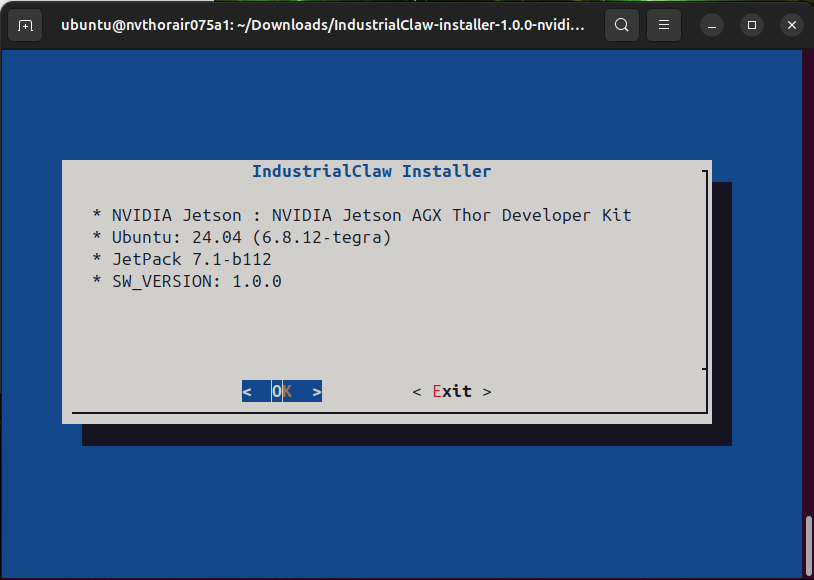Open the terminal search tool
814x580 pixels.
point(621,25)
